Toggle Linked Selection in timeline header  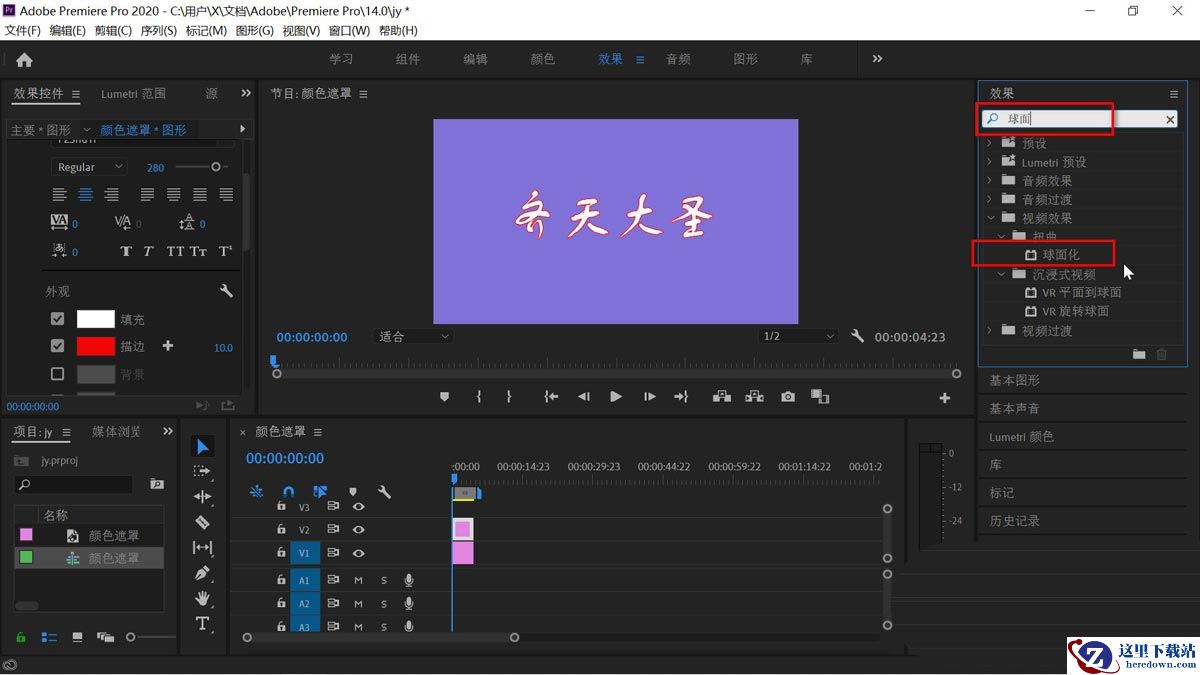point(320,492)
